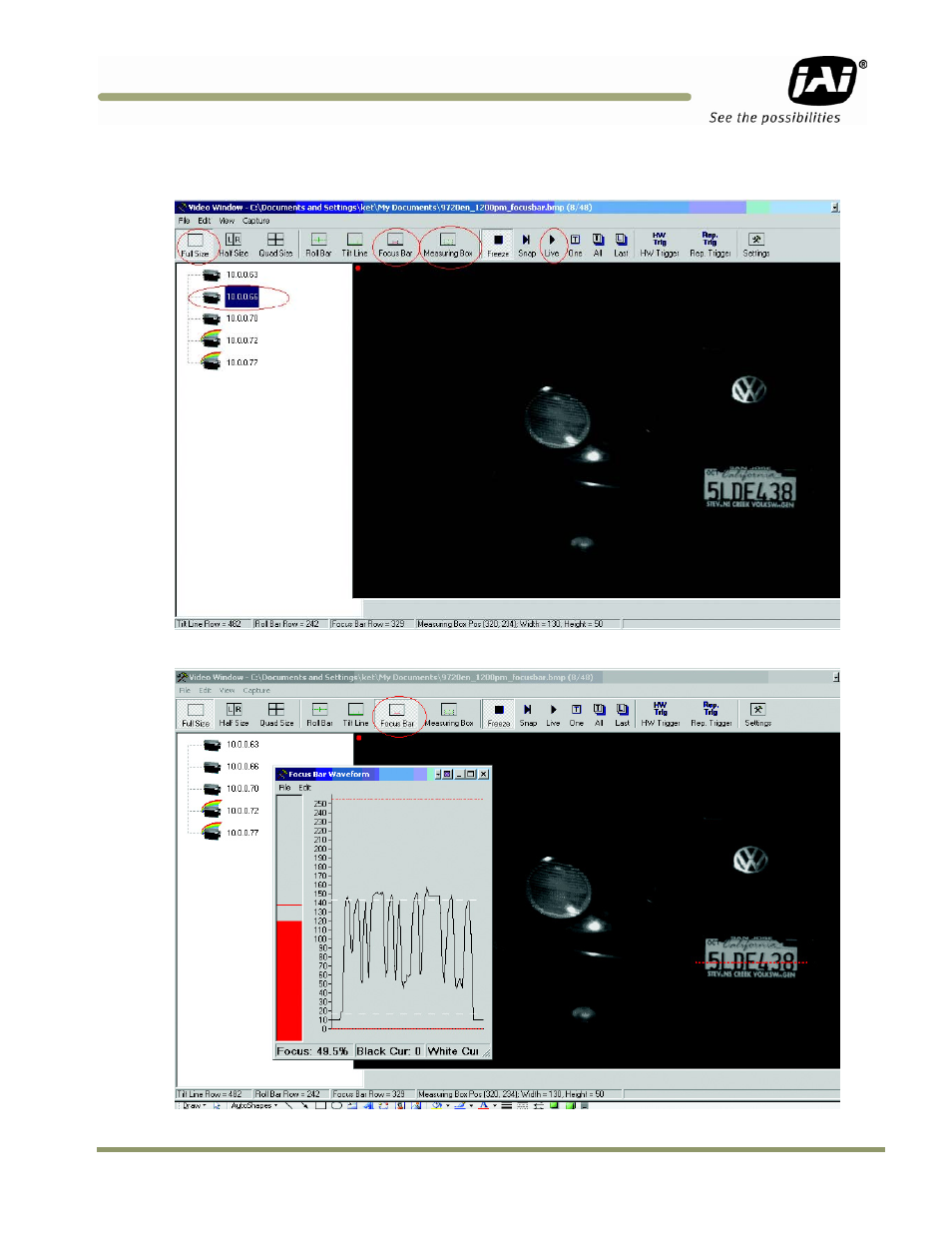Click the All icon in upper Video Window

[598, 245]
